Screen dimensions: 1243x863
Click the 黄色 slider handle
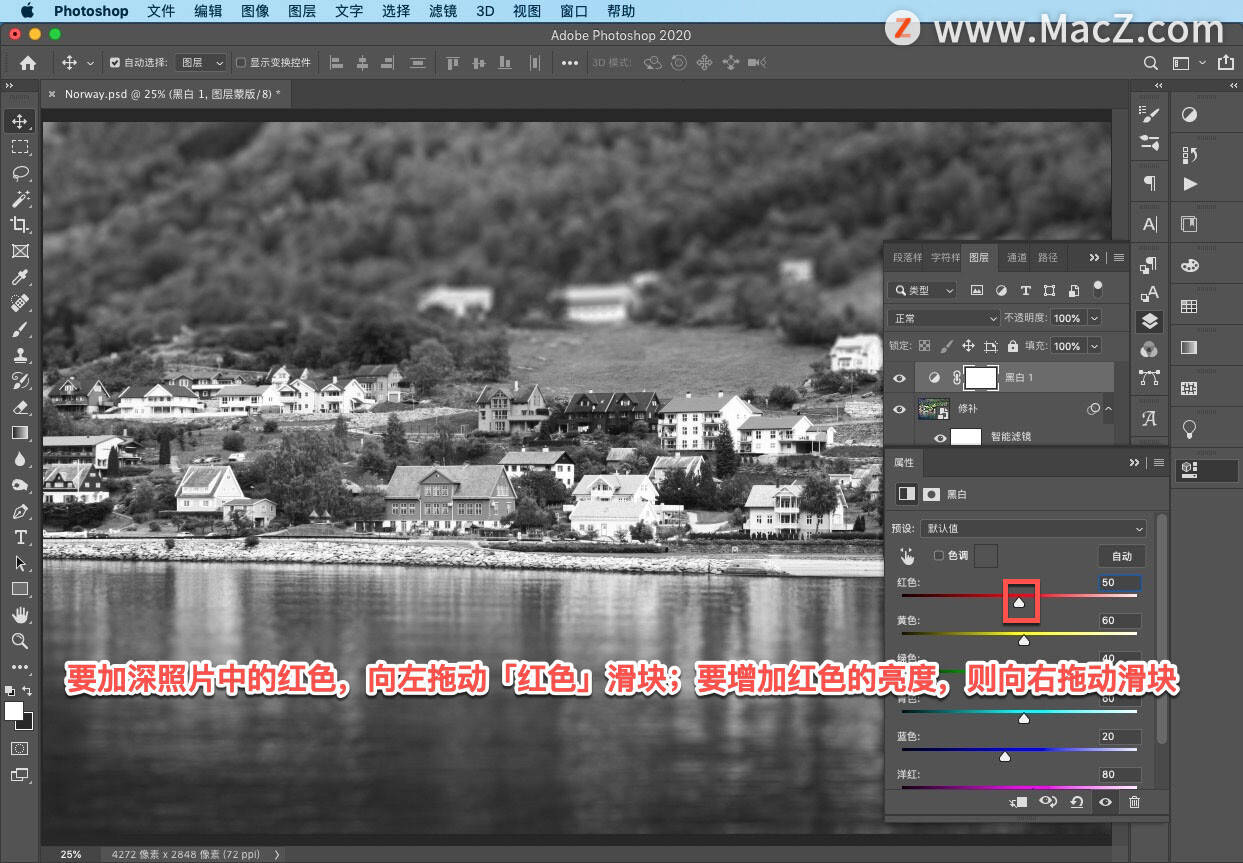click(1024, 640)
